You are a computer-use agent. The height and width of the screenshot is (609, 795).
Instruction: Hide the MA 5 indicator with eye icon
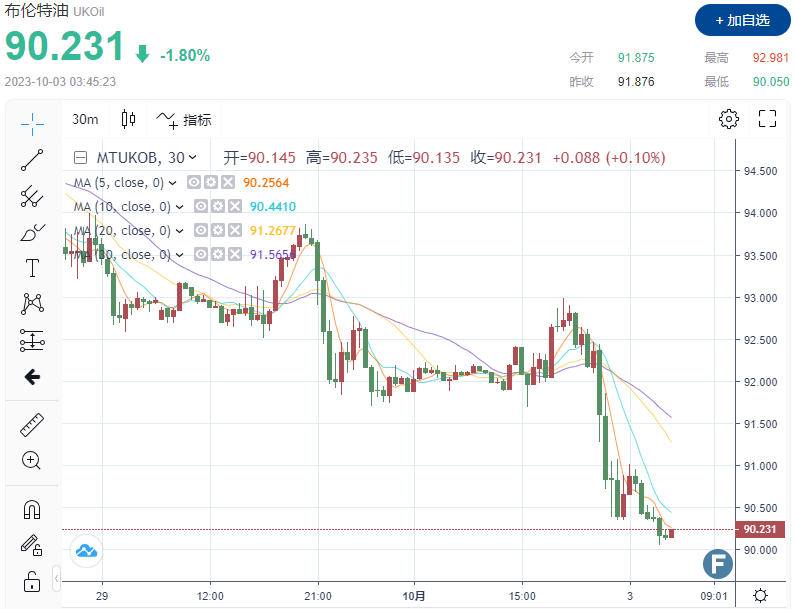coord(195,182)
